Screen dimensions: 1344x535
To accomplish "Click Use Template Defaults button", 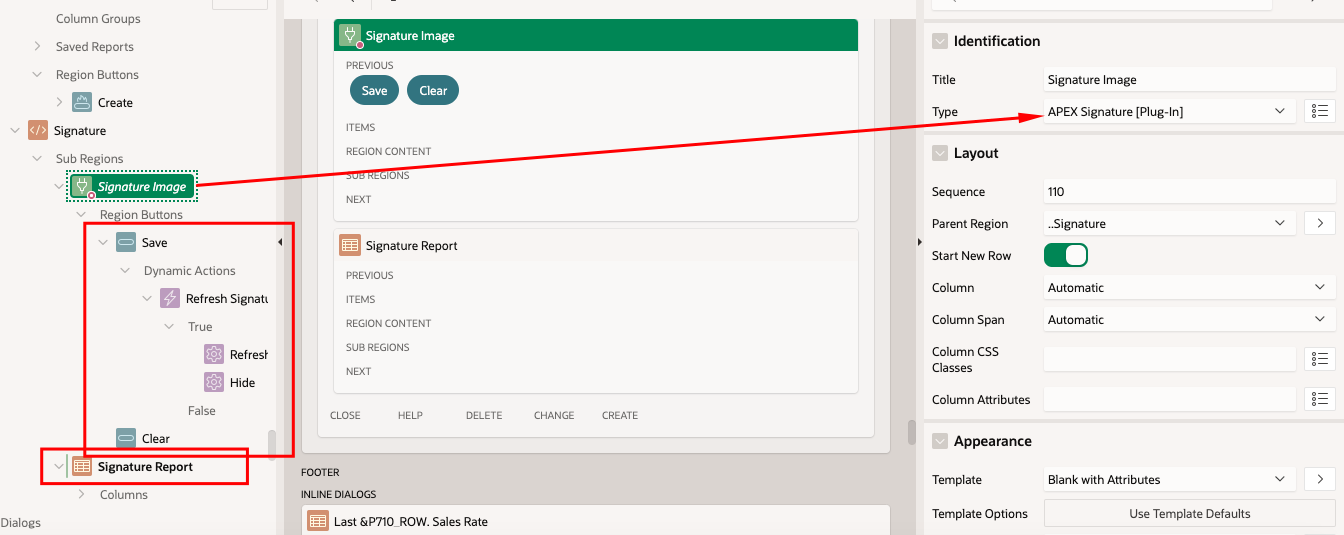I will pos(1190,513).
